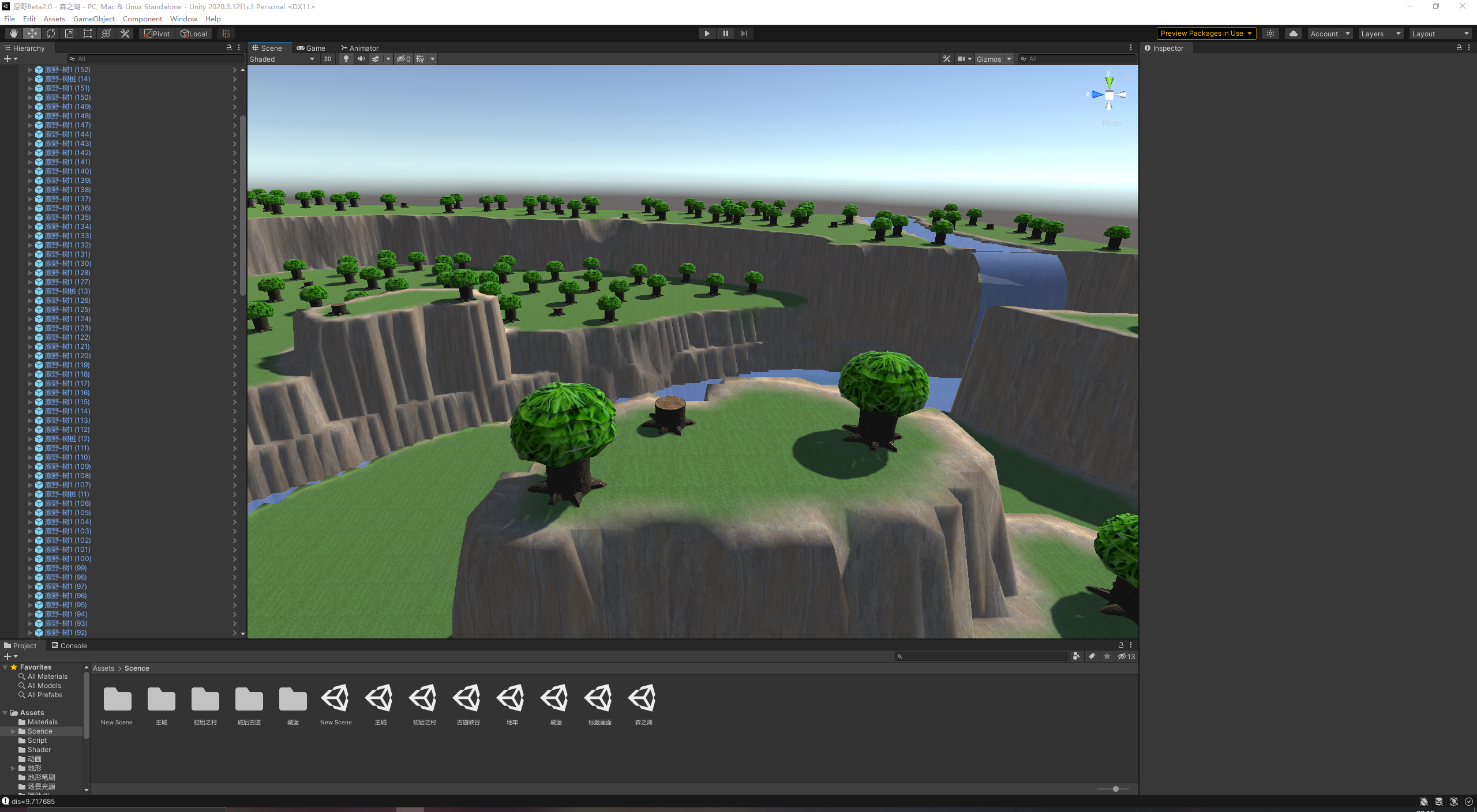Image resolution: width=1477 pixels, height=812 pixels.
Task: Open Cloud services icon
Action: coord(1294,33)
